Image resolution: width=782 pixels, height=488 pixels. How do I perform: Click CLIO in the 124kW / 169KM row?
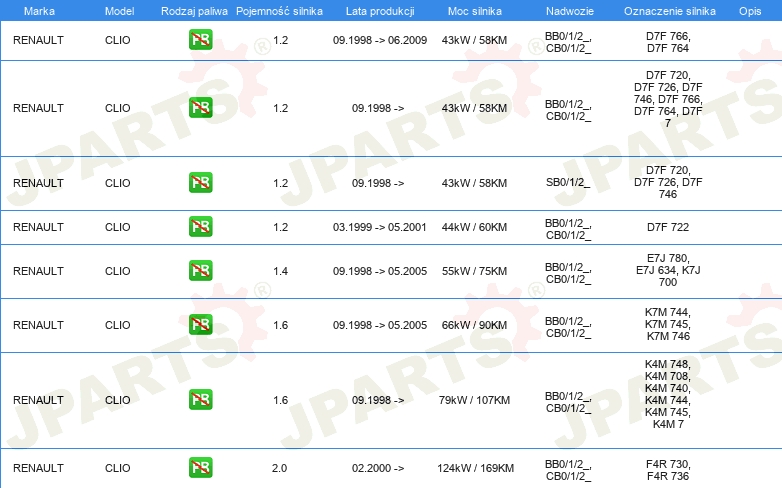[117, 468]
